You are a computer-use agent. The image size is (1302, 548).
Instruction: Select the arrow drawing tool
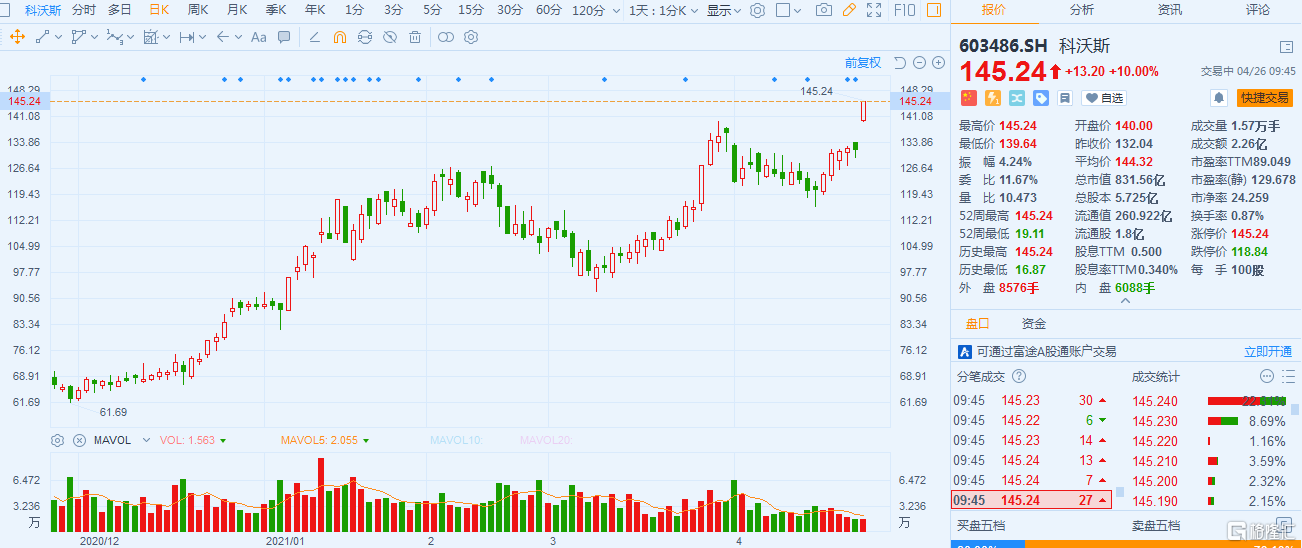[x=224, y=38]
